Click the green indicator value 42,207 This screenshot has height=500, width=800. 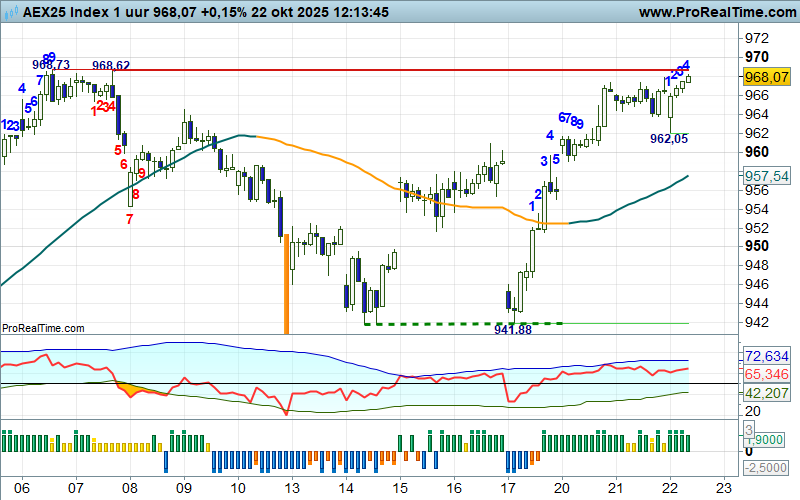pyautogui.click(x=766, y=393)
